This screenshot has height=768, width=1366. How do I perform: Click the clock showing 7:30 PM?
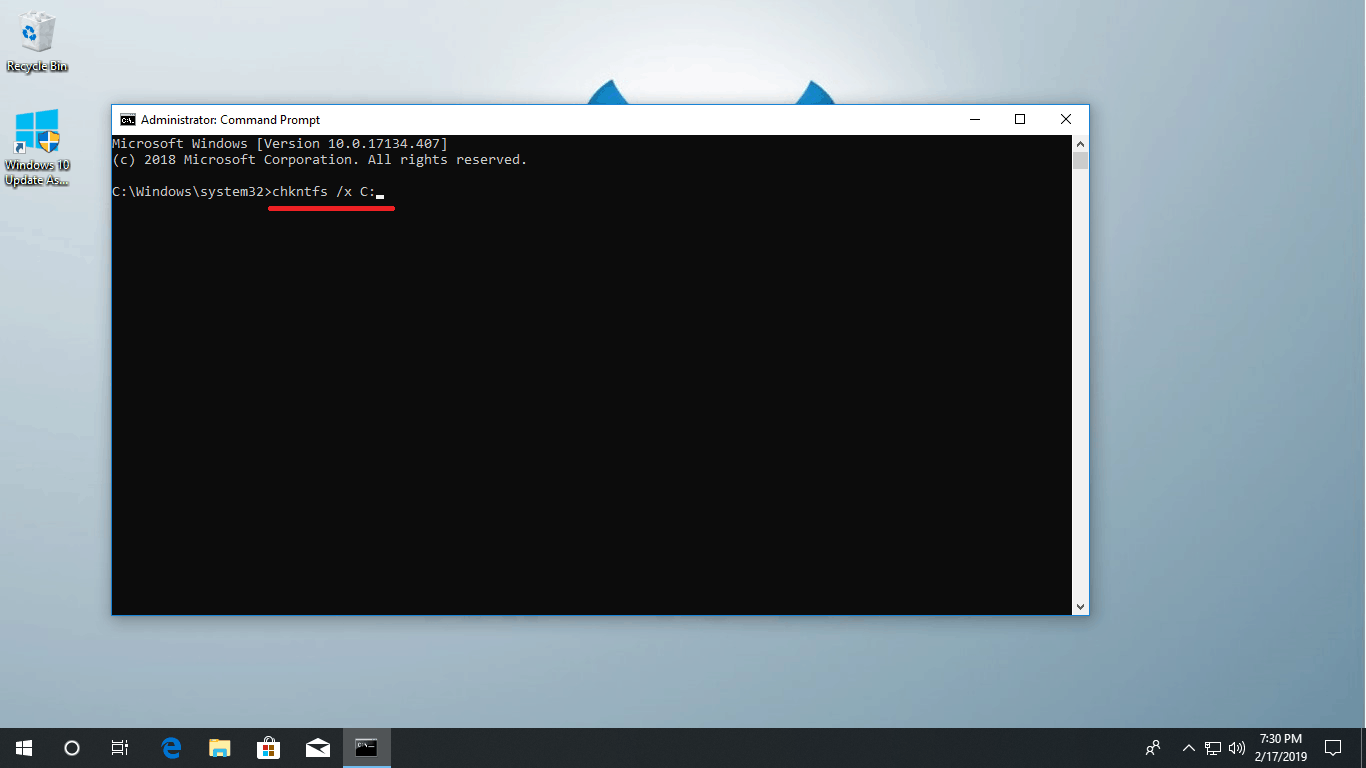coord(1281,748)
